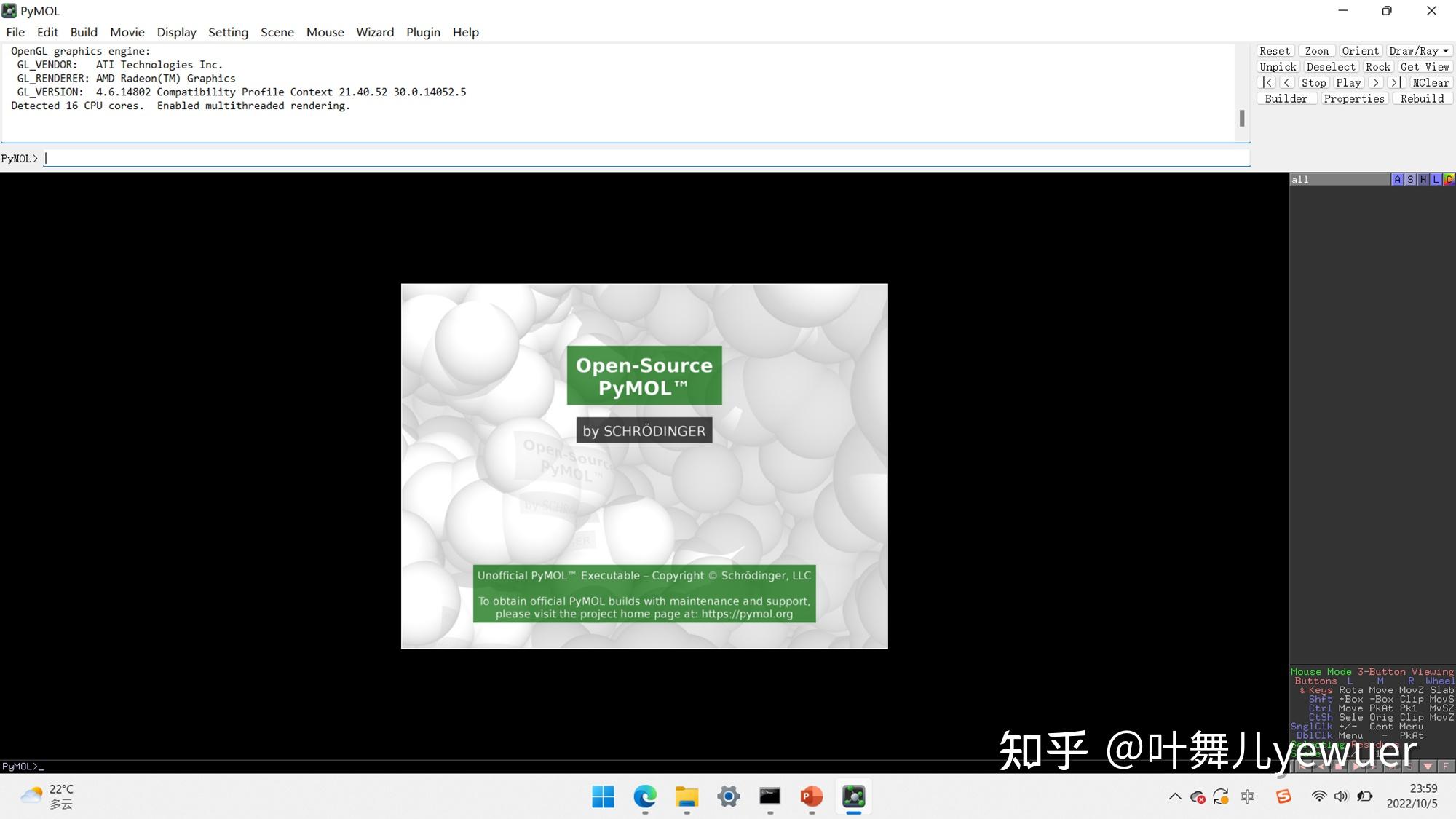Click the sync update tray icon
1456x819 pixels.
(x=1221, y=797)
